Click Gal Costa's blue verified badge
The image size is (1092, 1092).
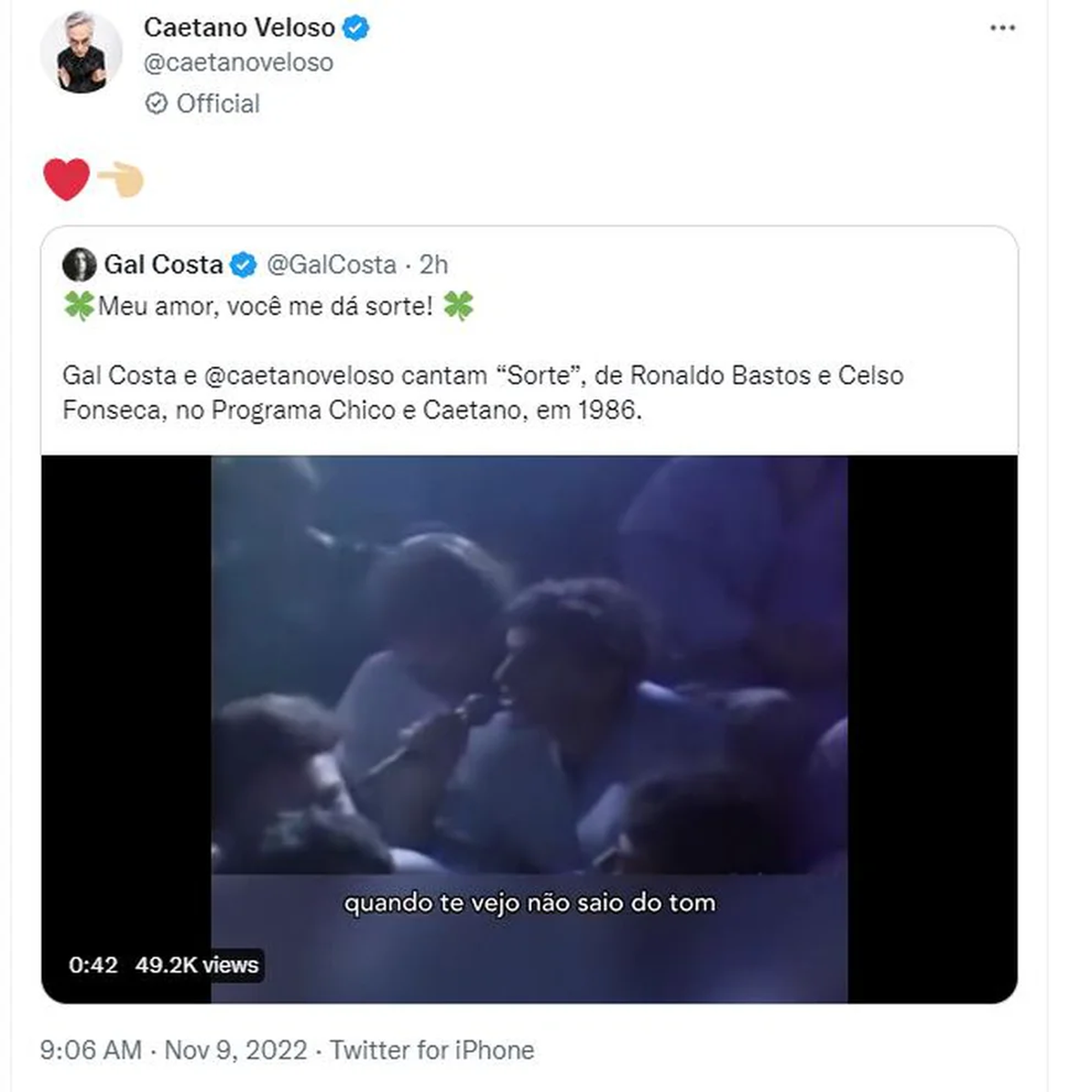(x=243, y=265)
